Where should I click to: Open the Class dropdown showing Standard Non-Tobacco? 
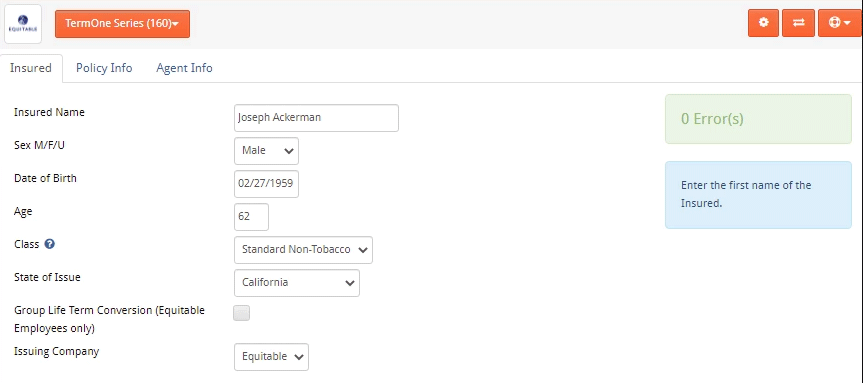coord(303,250)
